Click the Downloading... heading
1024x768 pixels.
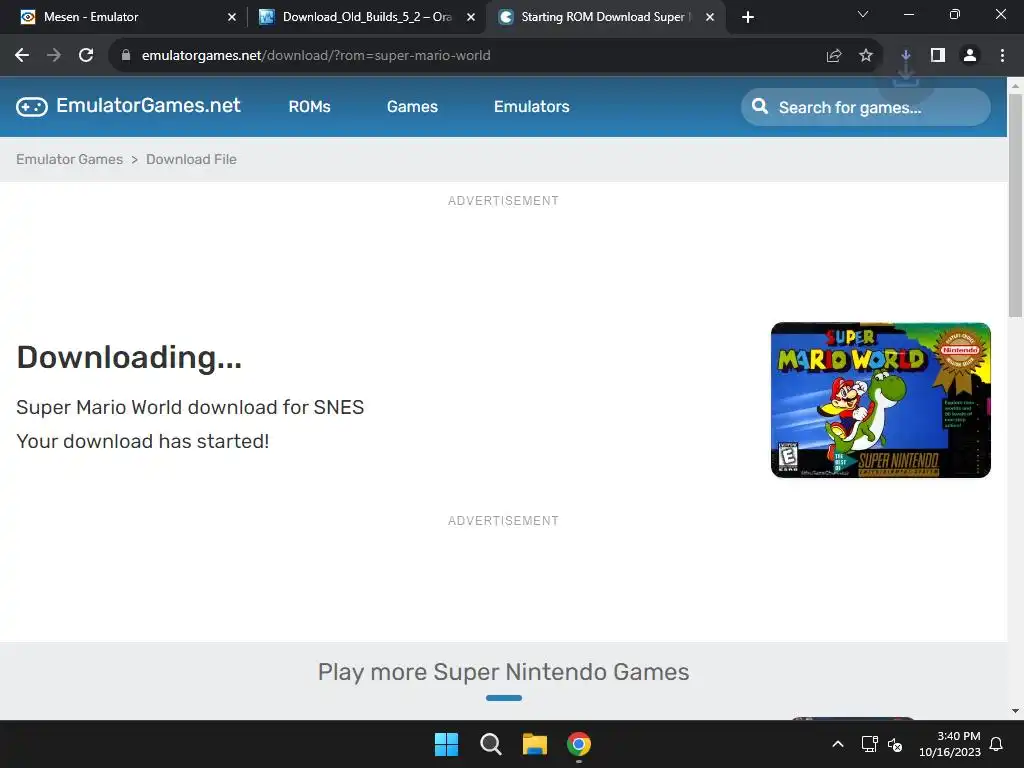pos(129,357)
